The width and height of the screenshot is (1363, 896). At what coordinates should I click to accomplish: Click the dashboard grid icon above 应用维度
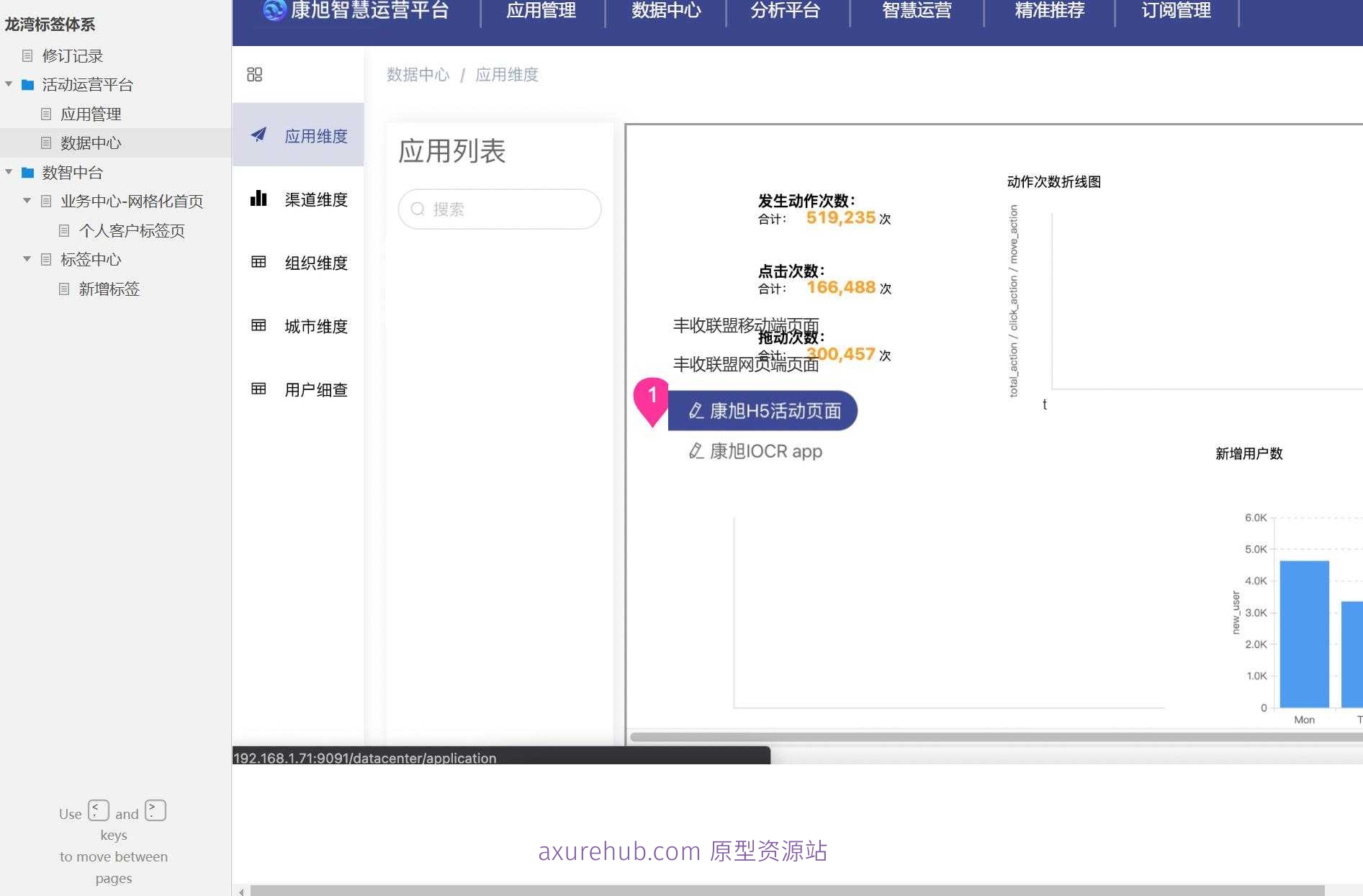(x=254, y=74)
